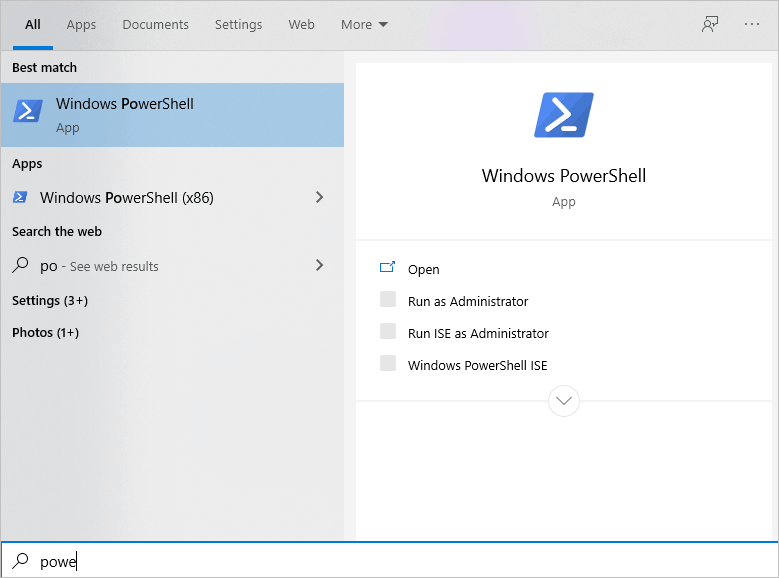Image resolution: width=779 pixels, height=578 pixels.
Task: Choose Run as Administrator
Action: (467, 302)
